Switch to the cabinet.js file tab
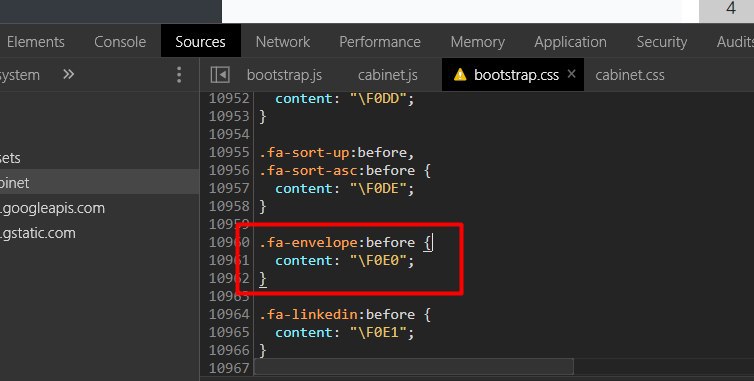754x381 pixels. tap(388, 75)
